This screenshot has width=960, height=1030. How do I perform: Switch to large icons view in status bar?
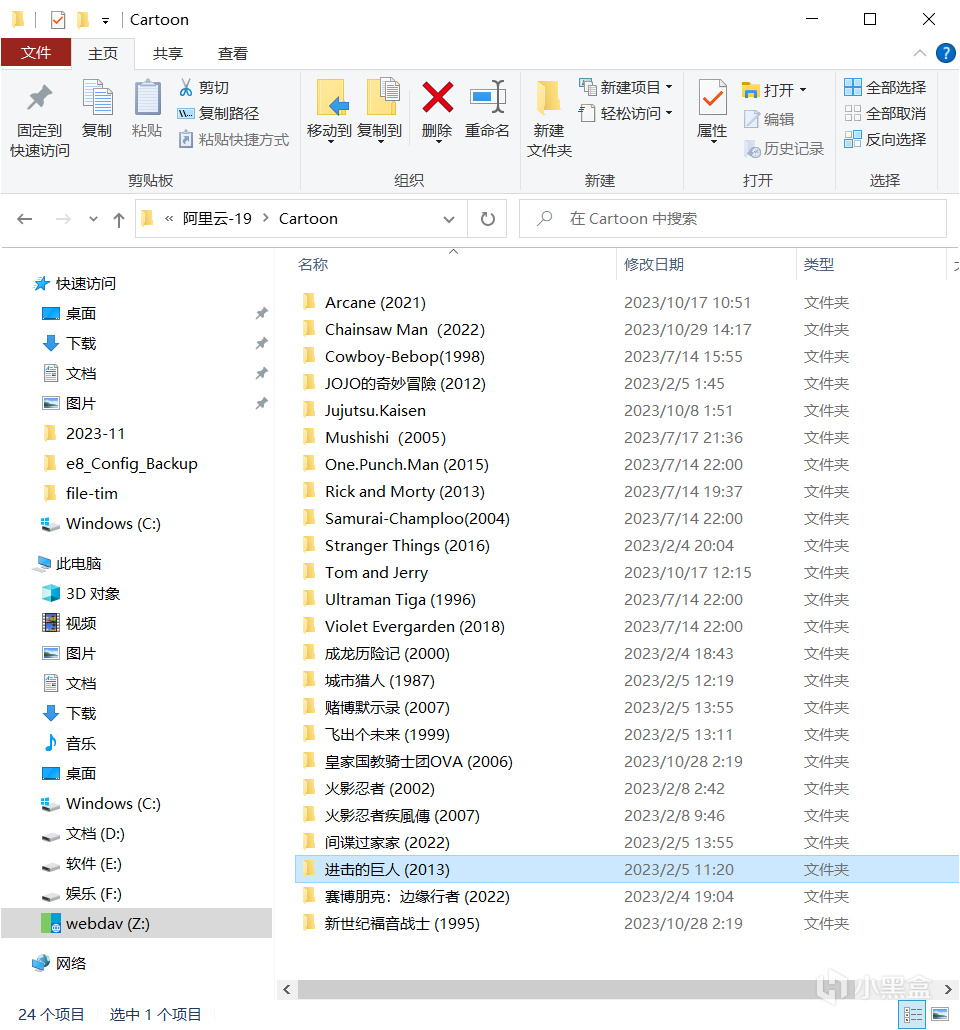pos(940,1015)
